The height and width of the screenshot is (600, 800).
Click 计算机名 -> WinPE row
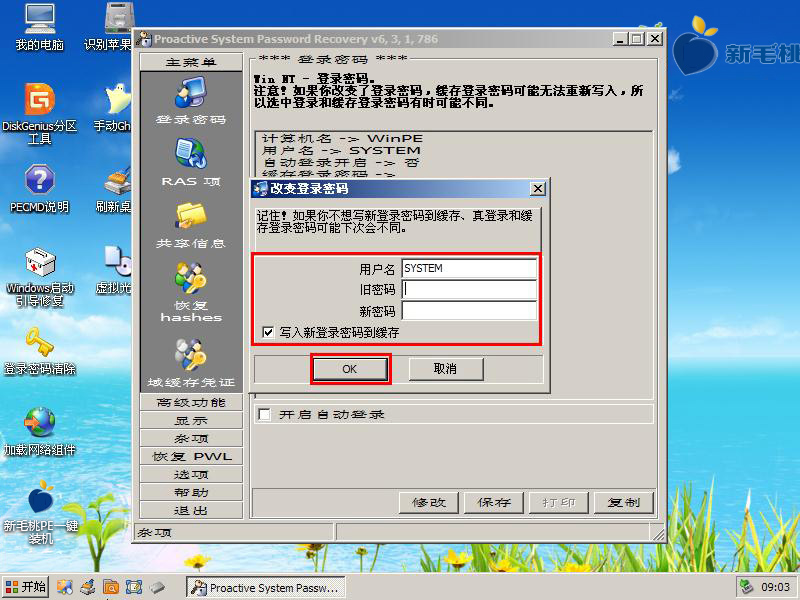click(342, 139)
